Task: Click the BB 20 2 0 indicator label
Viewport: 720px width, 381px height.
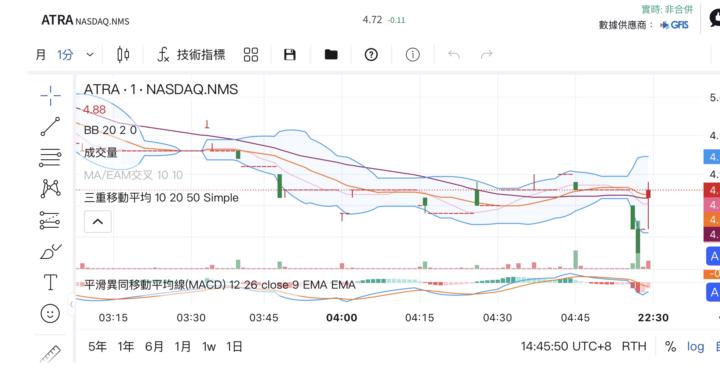Action: coord(110,130)
